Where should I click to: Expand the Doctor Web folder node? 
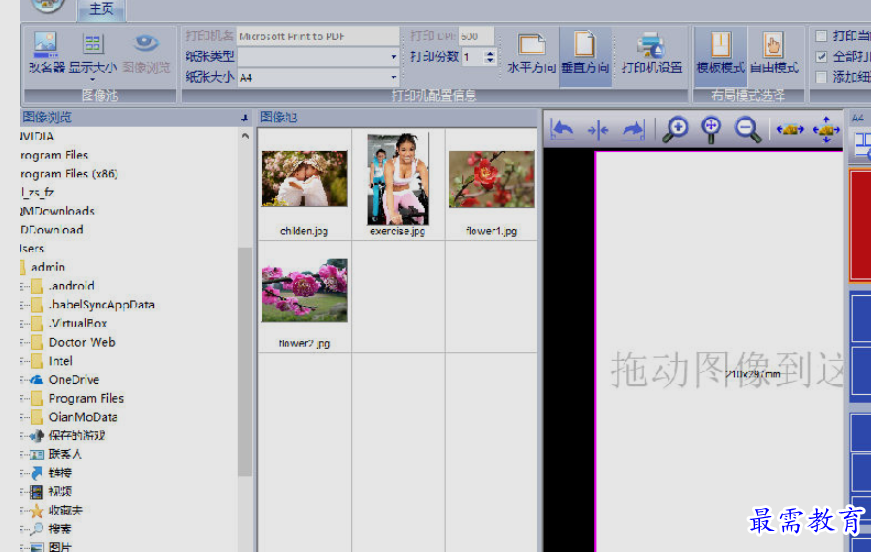click(24, 343)
